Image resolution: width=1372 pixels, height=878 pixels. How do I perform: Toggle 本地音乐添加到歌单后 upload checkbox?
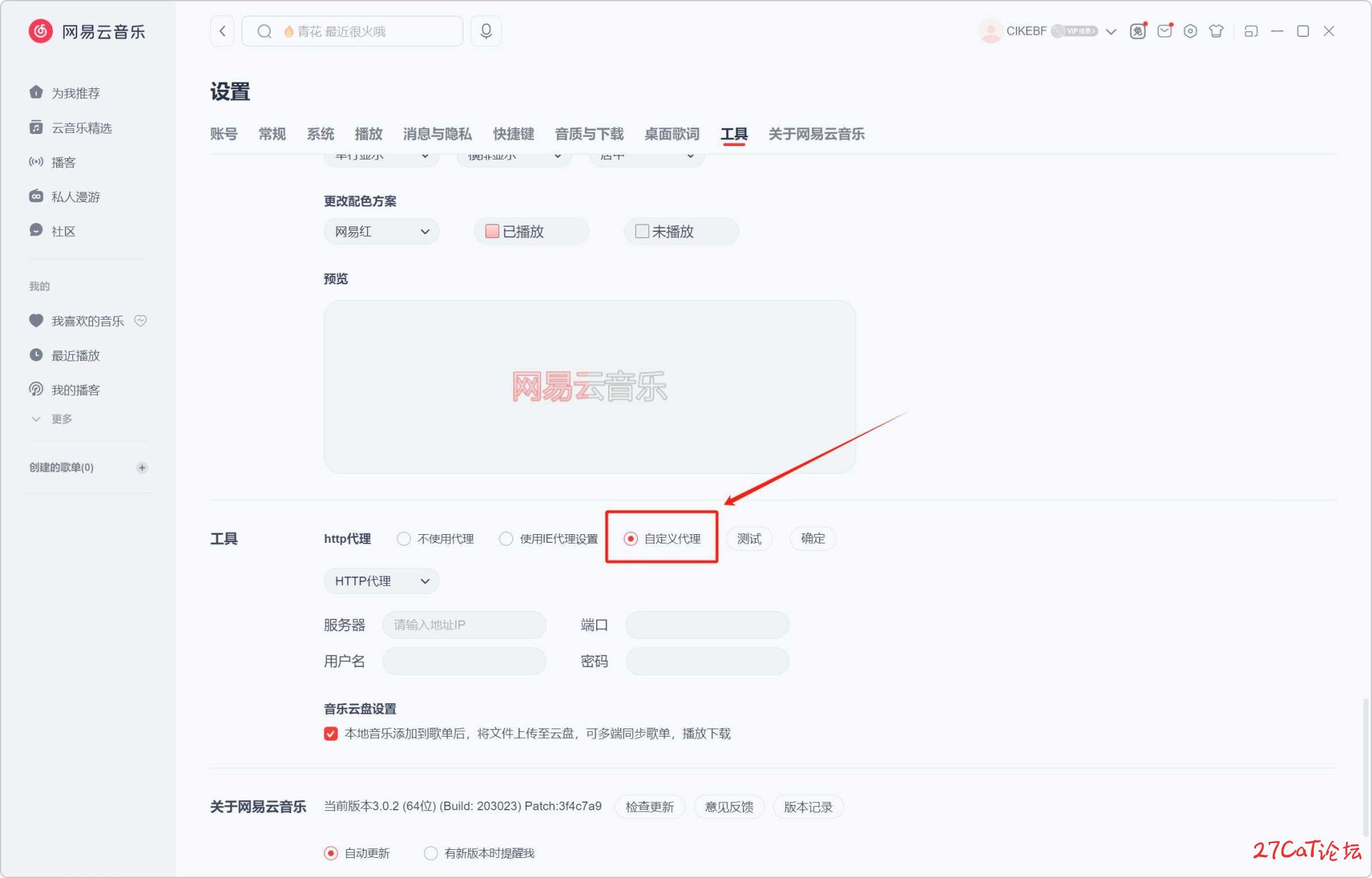click(x=331, y=734)
